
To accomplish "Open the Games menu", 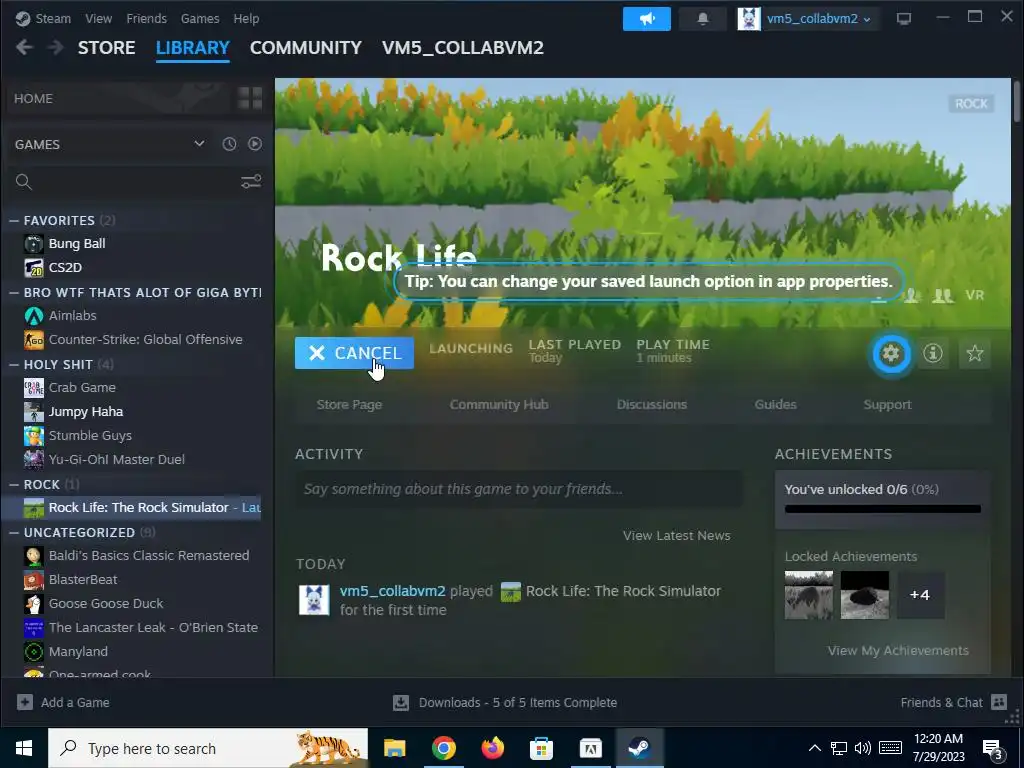I will (x=200, y=19).
